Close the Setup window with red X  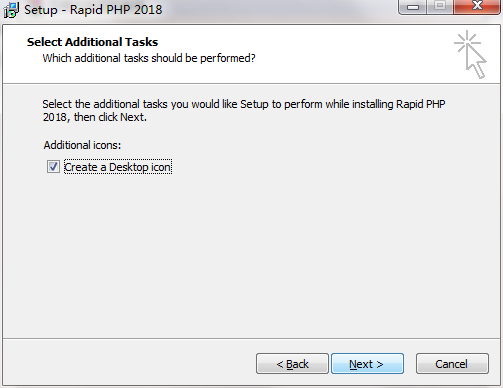pyautogui.click(x=477, y=6)
